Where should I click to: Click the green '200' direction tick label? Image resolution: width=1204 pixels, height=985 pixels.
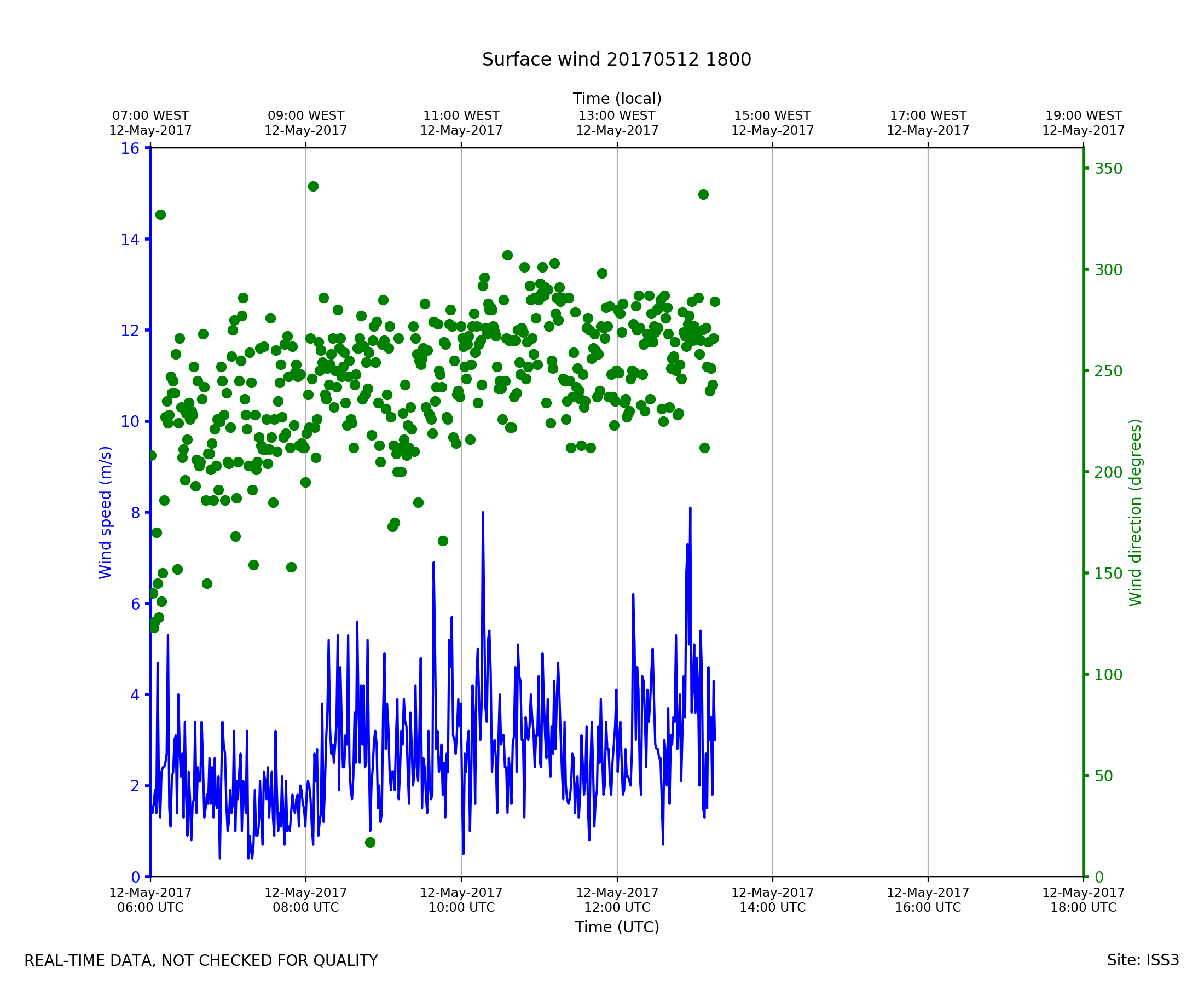[x=1108, y=472]
